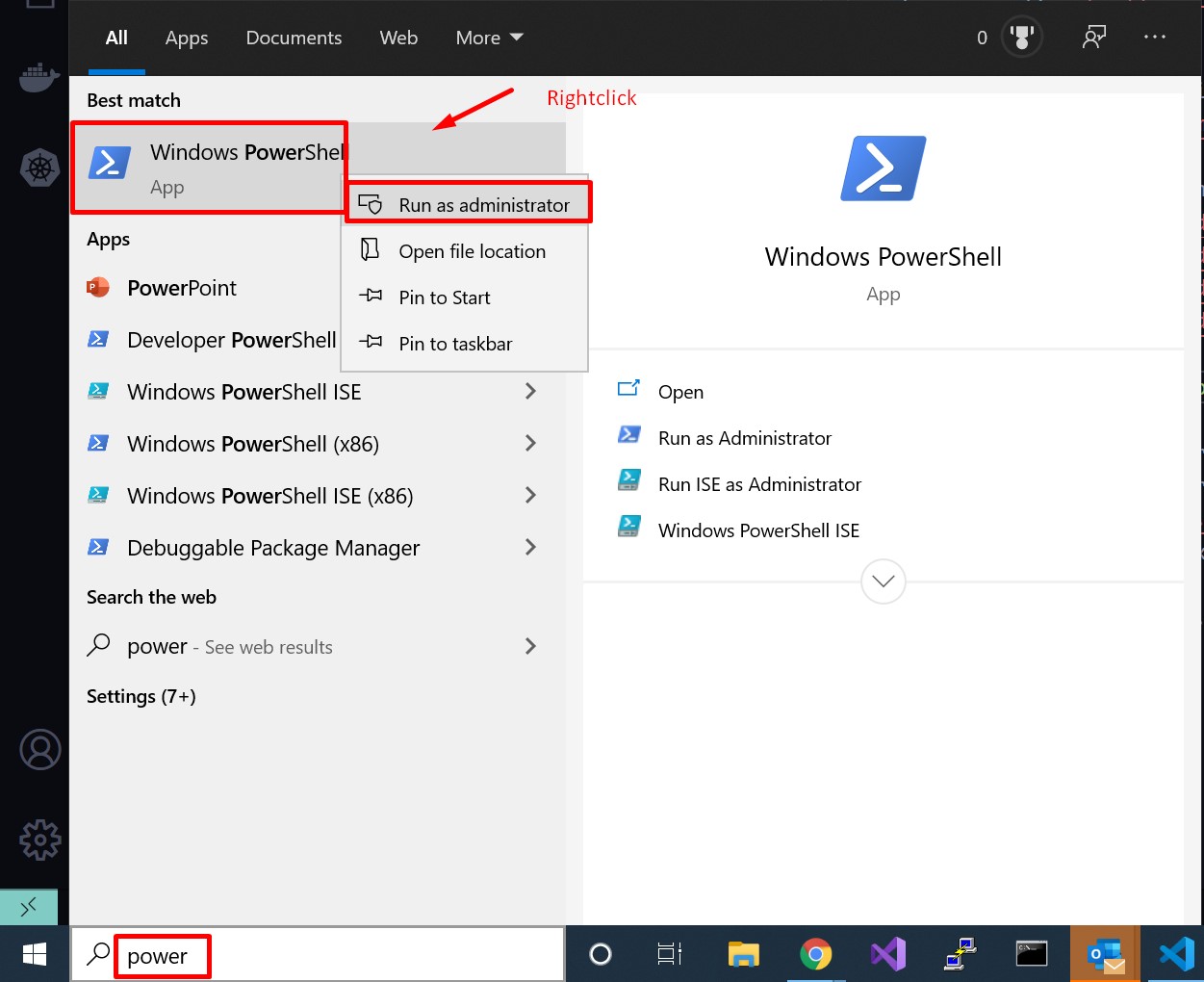Choose Open file location in the context menu
The width and height of the screenshot is (1204, 982).
466,251
